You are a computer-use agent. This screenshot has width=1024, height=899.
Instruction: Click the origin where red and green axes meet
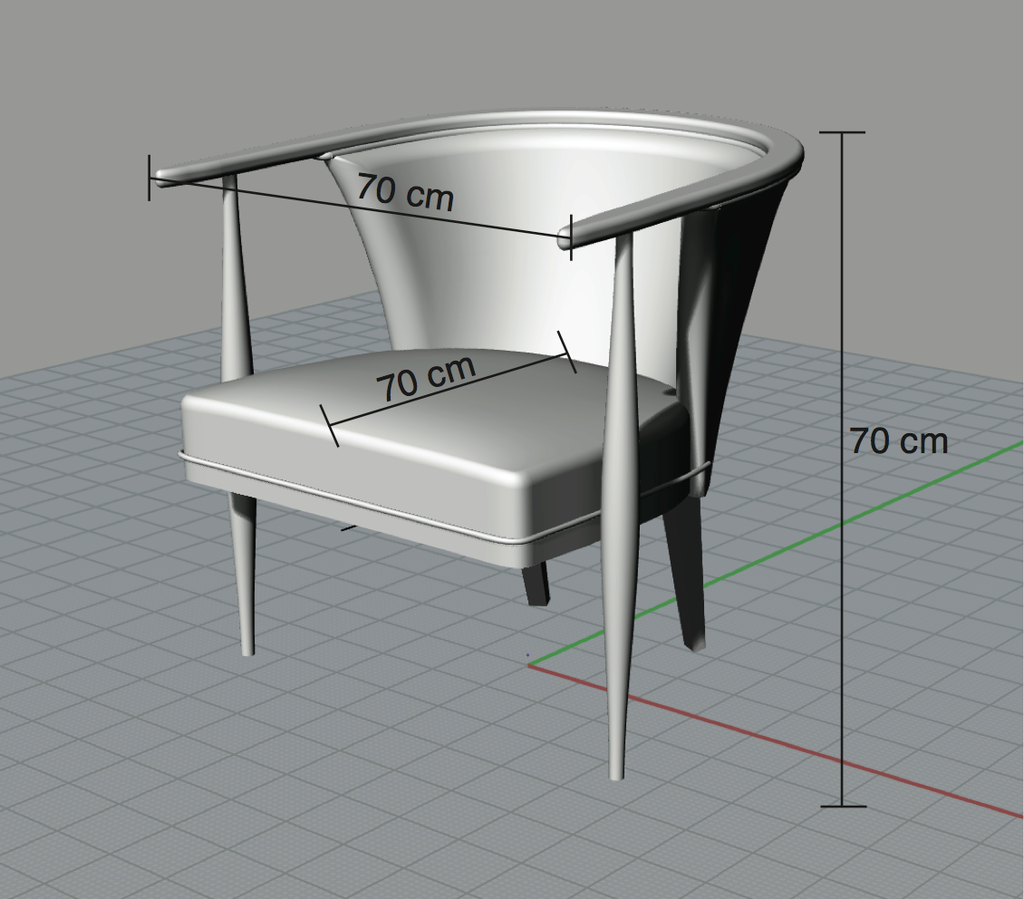tap(530, 664)
